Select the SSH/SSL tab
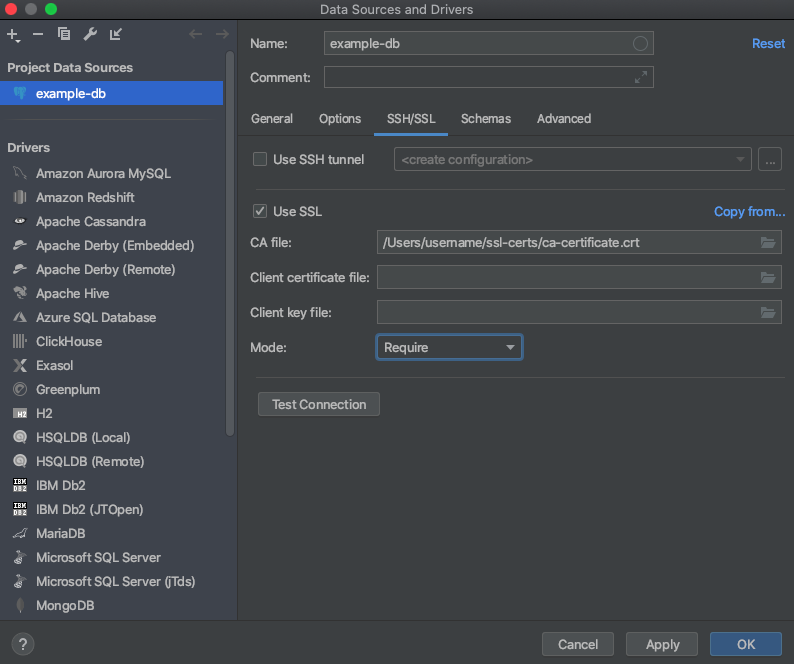The height and width of the screenshot is (664, 794). click(x=411, y=119)
